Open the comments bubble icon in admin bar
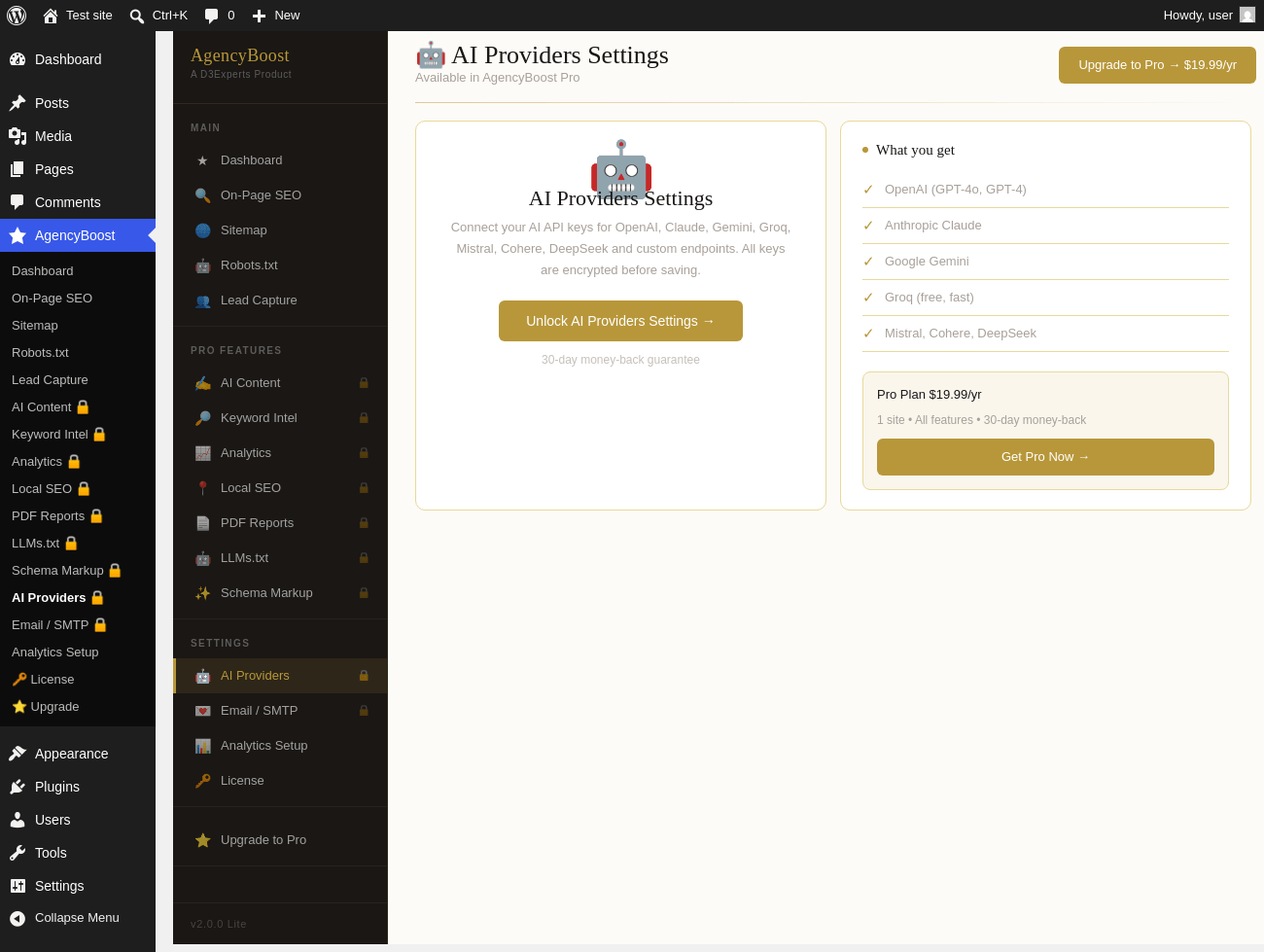The height and width of the screenshot is (952, 1264). coord(211,16)
